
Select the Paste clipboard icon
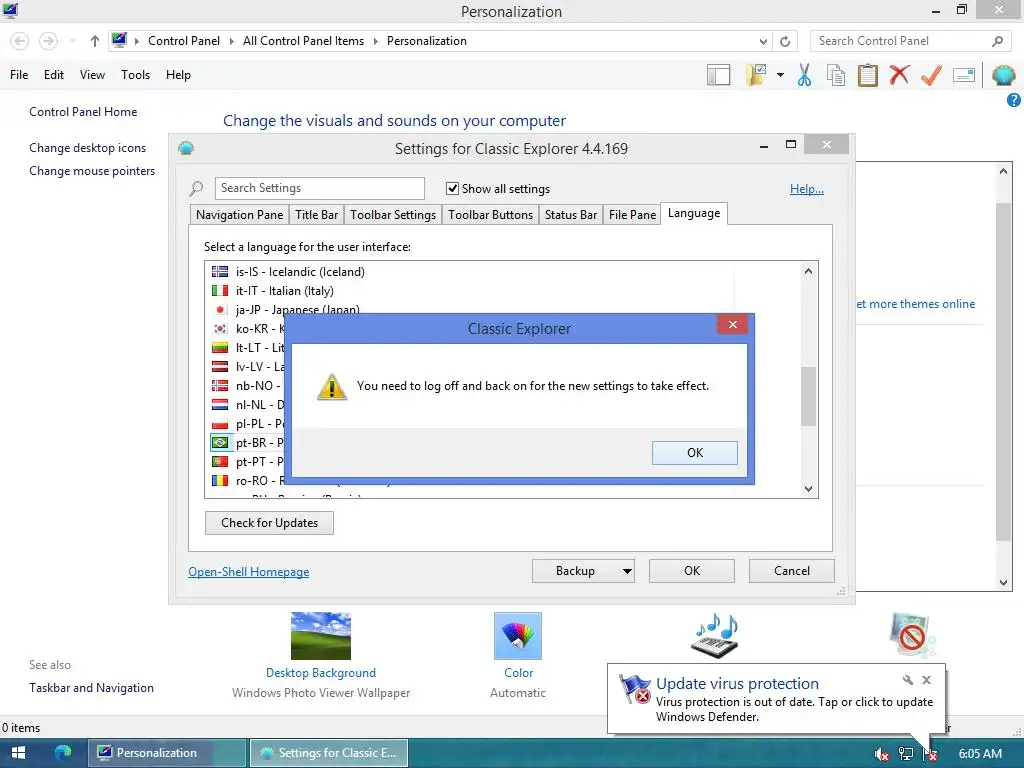tap(867, 75)
